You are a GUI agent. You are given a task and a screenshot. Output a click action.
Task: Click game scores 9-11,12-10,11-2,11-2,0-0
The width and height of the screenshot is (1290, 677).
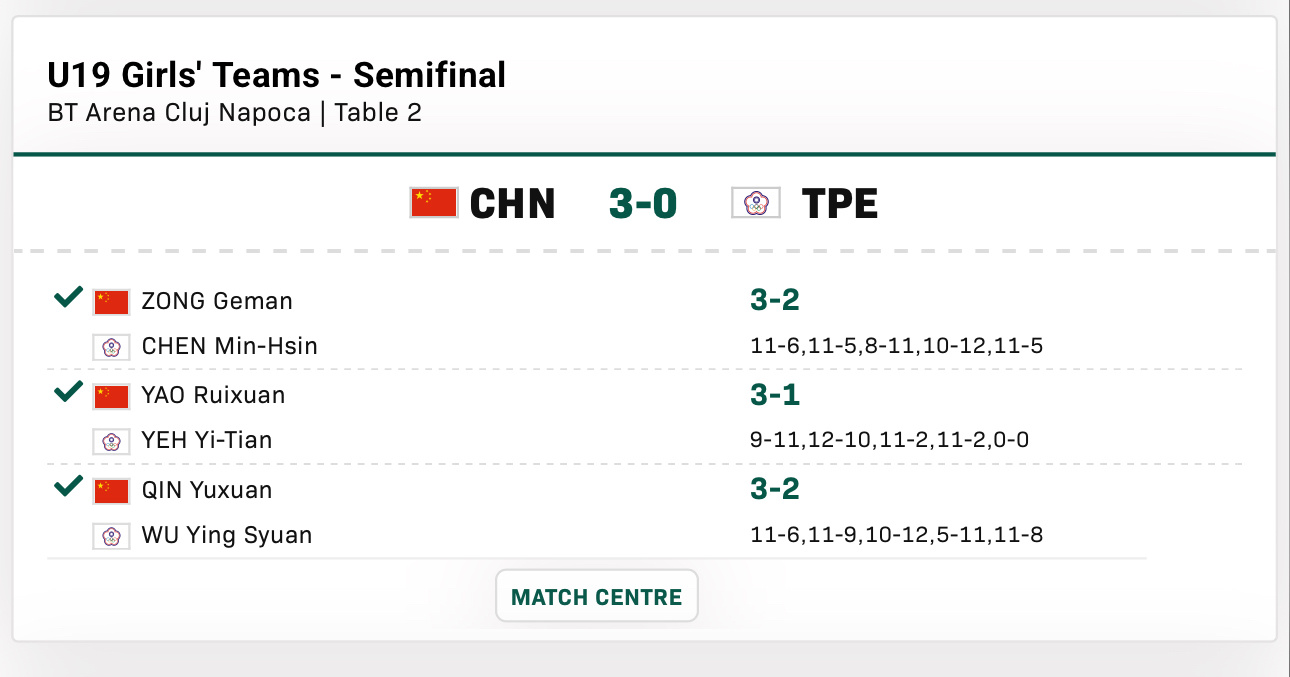click(890, 440)
